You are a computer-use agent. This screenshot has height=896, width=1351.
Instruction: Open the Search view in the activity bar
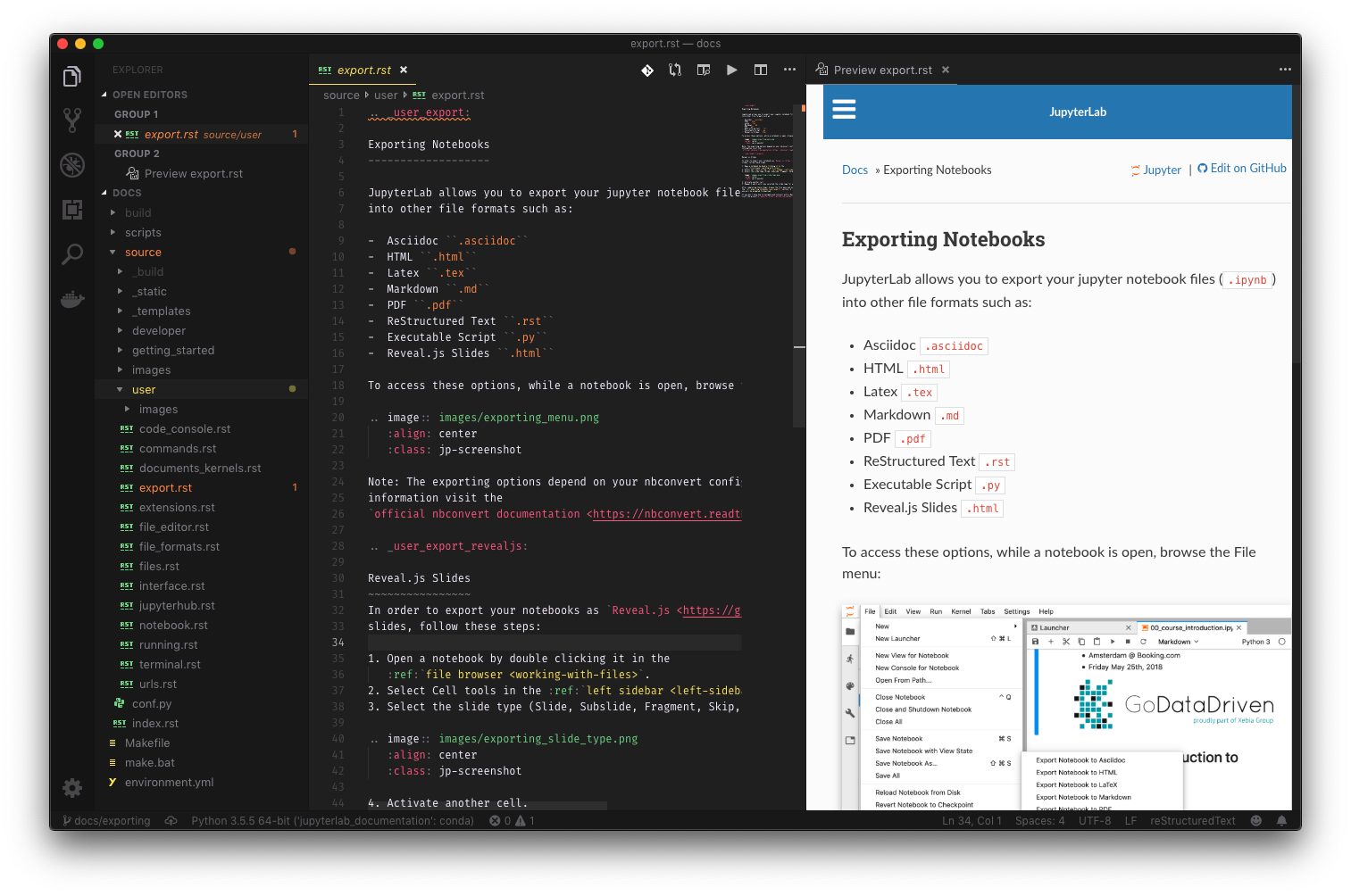(72, 254)
